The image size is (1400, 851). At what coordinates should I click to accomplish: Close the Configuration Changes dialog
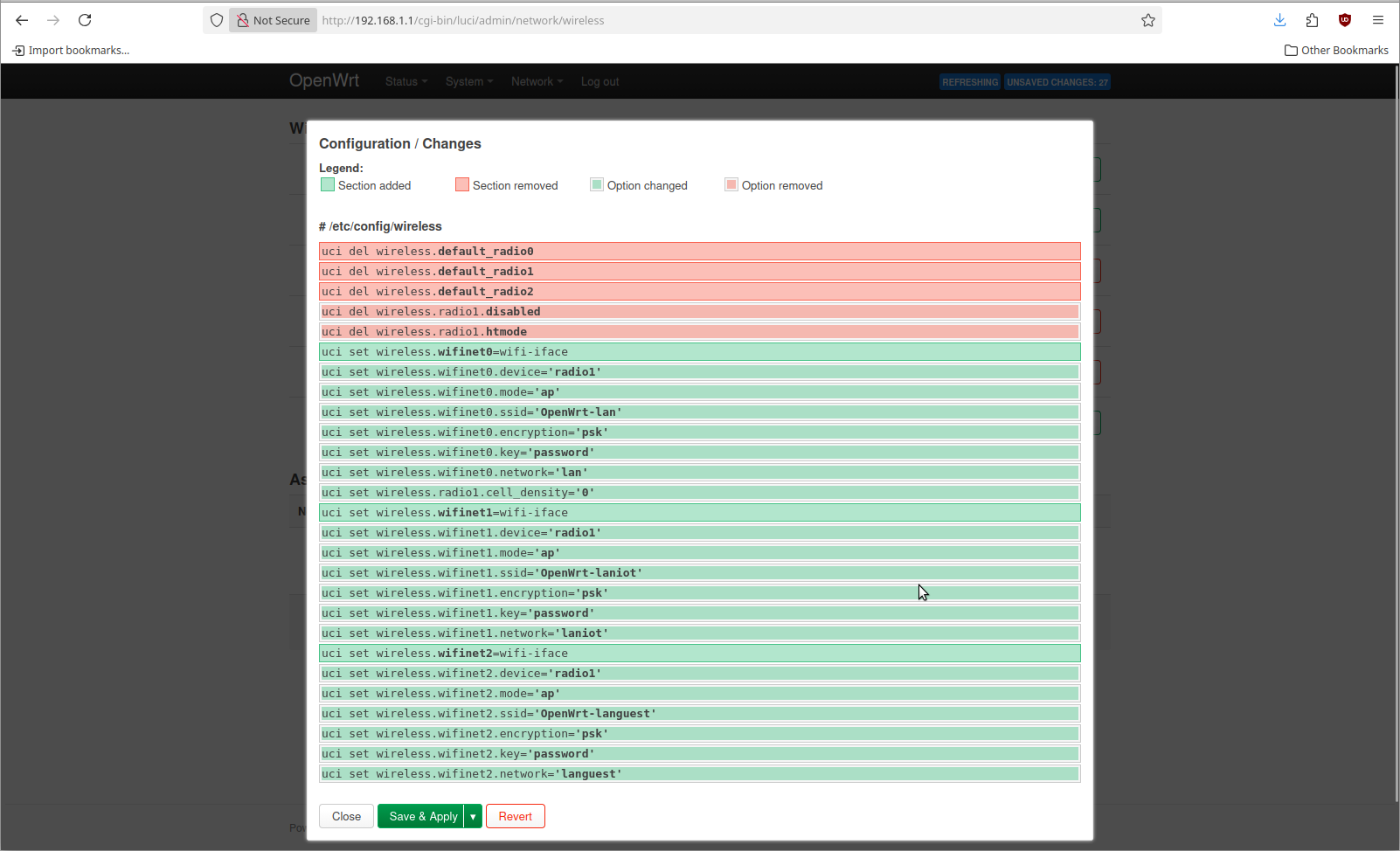pyautogui.click(x=346, y=816)
